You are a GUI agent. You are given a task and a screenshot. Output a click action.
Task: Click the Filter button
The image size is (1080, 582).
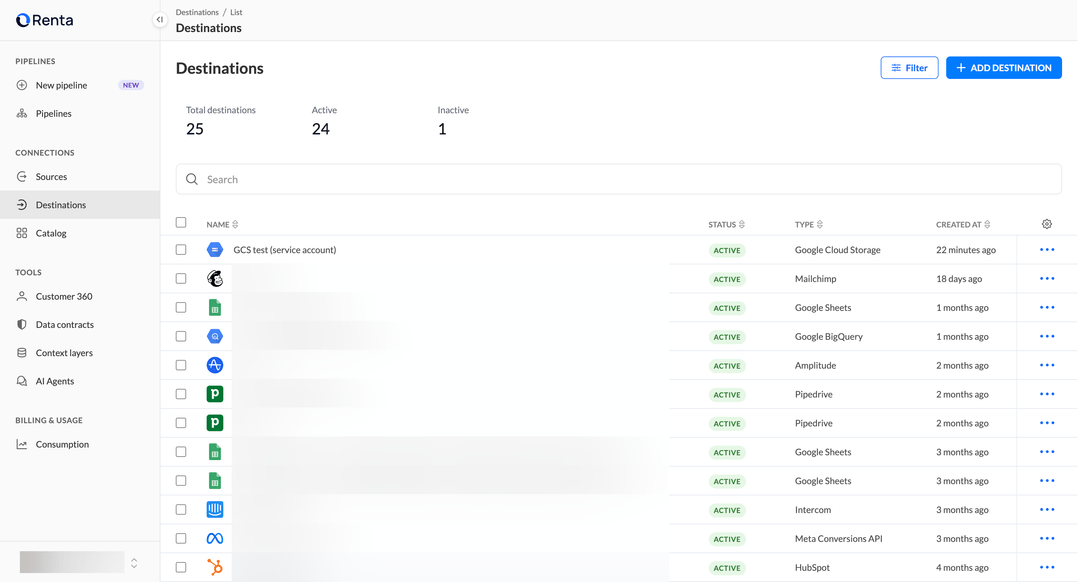click(909, 67)
